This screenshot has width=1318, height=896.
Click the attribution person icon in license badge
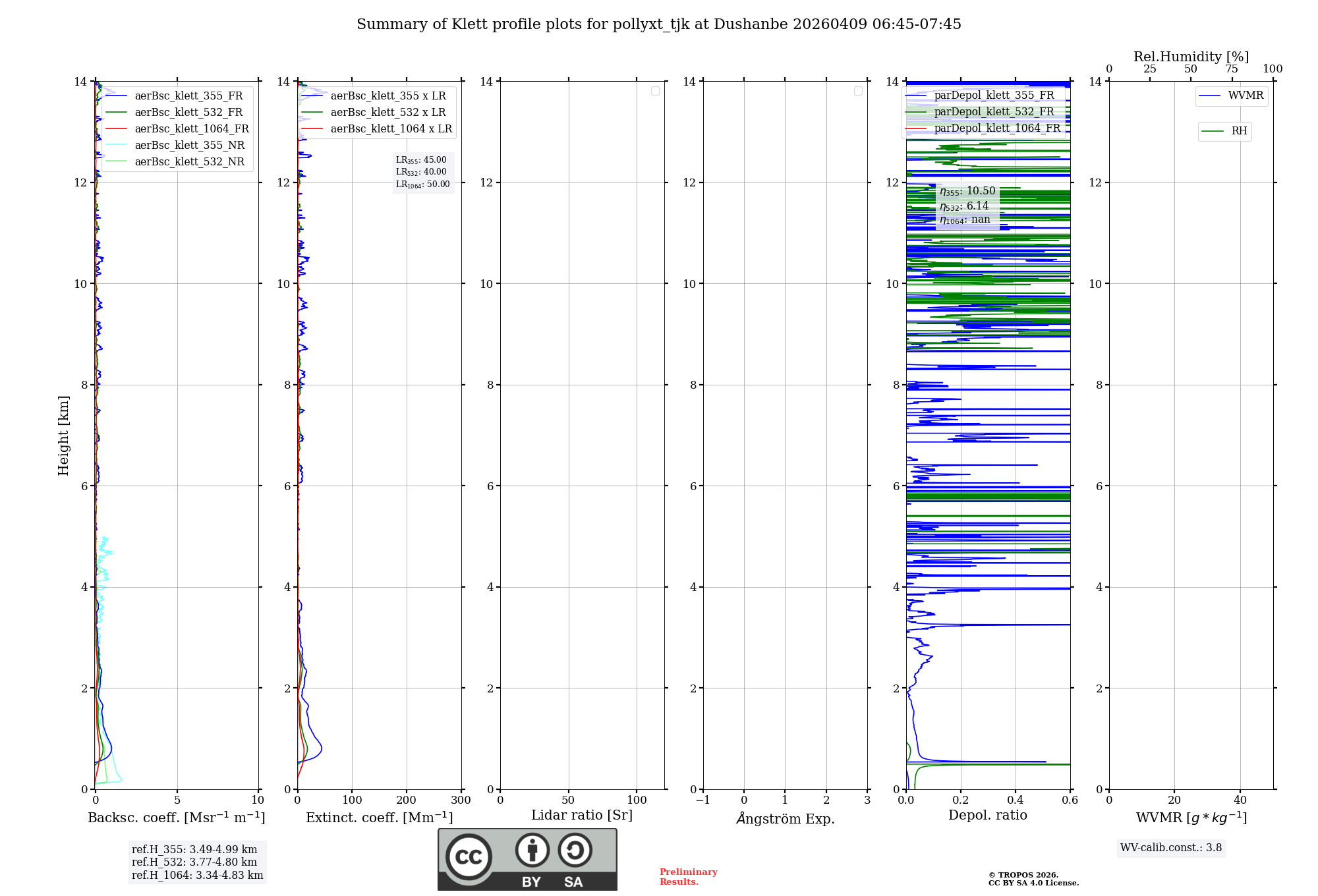click(532, 851)
